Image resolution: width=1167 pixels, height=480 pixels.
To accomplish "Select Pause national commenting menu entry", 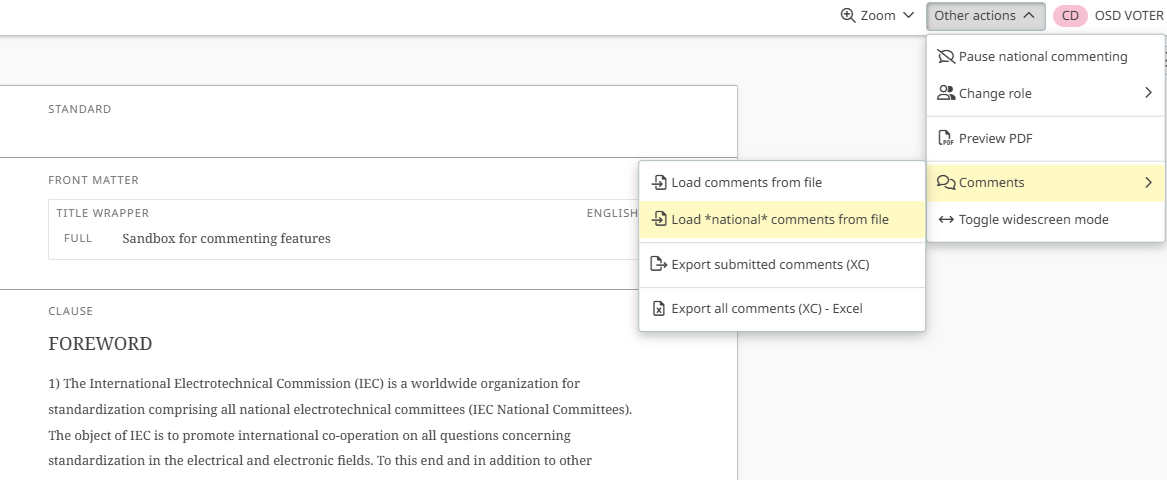I will click(x=1043, y=57).
